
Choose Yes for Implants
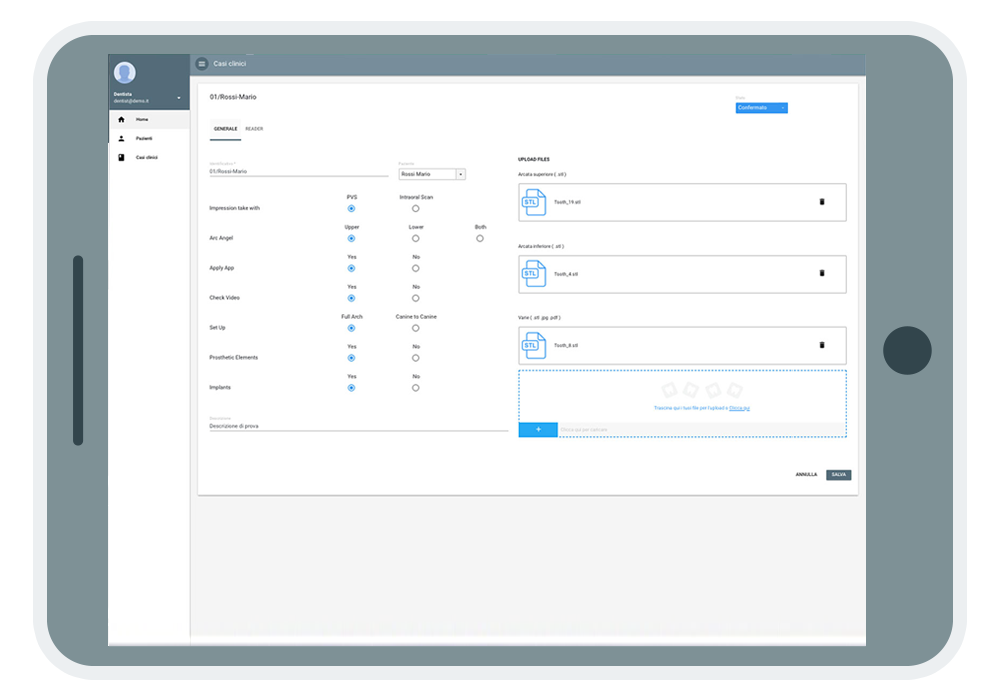[351, 388]
